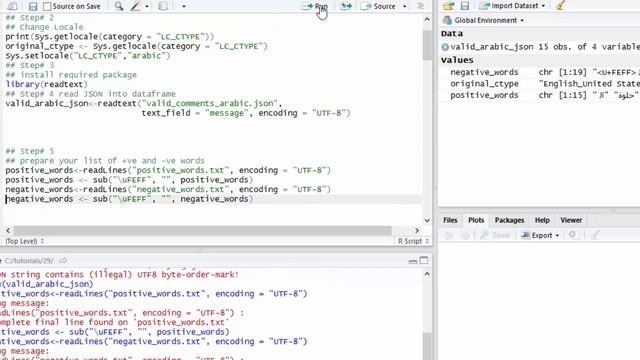Open the (Top Level) code section selector
Screen dimensions: 640x360
24,241
